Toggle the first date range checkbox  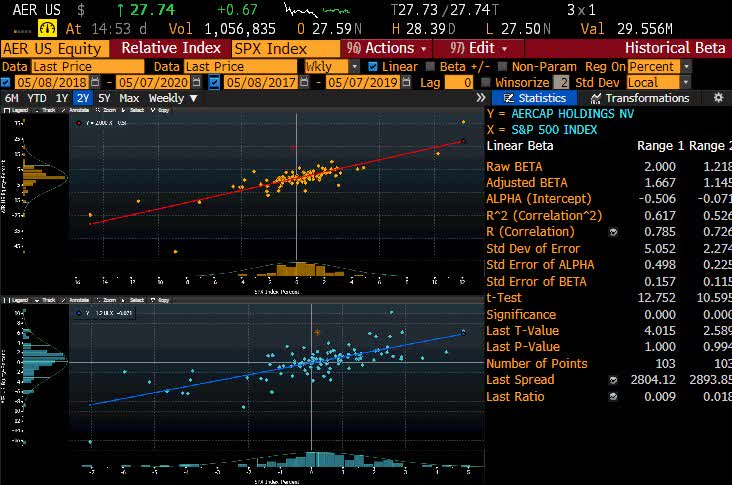click(x=5, y=83)
